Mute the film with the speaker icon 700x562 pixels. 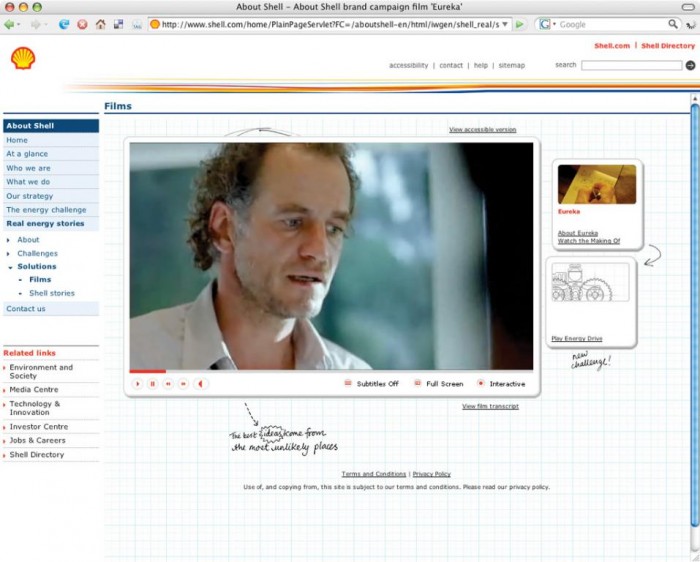201,384
